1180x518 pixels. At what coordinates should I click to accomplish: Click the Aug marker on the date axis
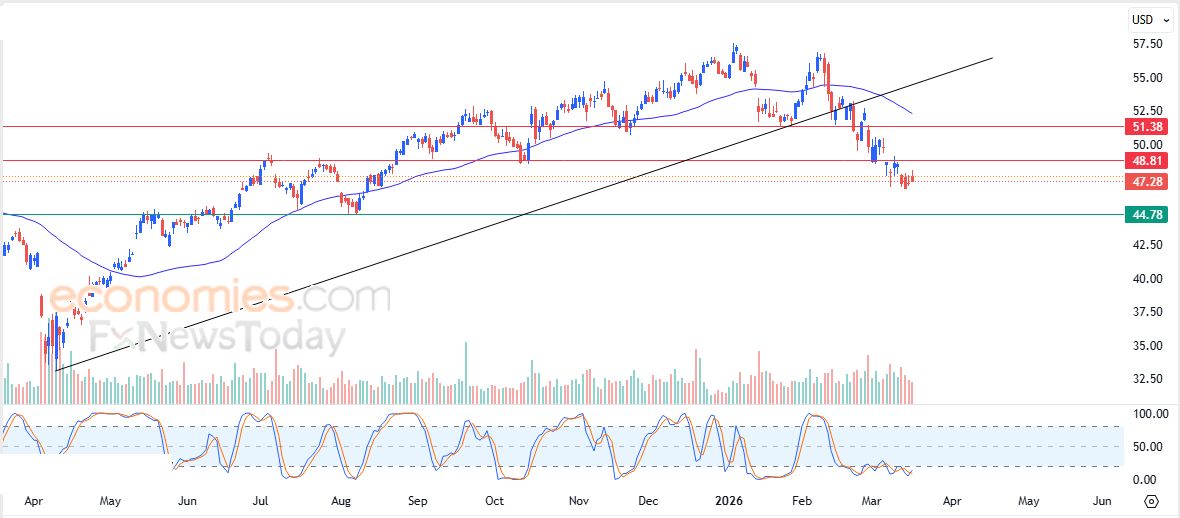coord(341,500)
